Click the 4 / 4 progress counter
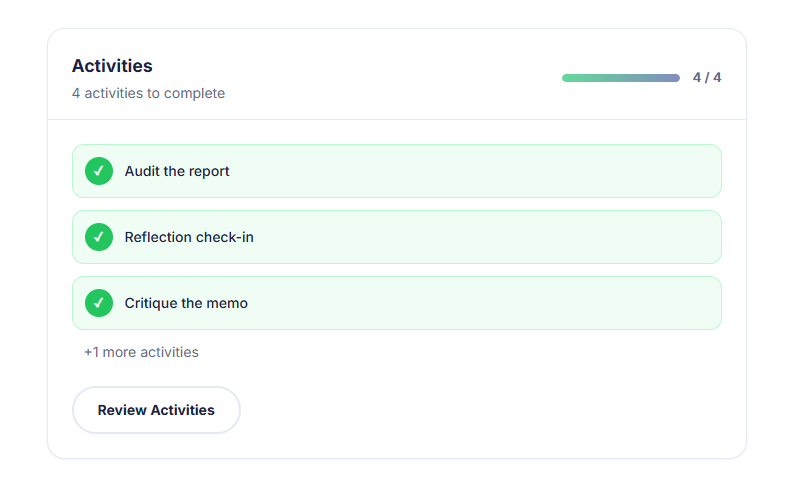 click(707, 78)
